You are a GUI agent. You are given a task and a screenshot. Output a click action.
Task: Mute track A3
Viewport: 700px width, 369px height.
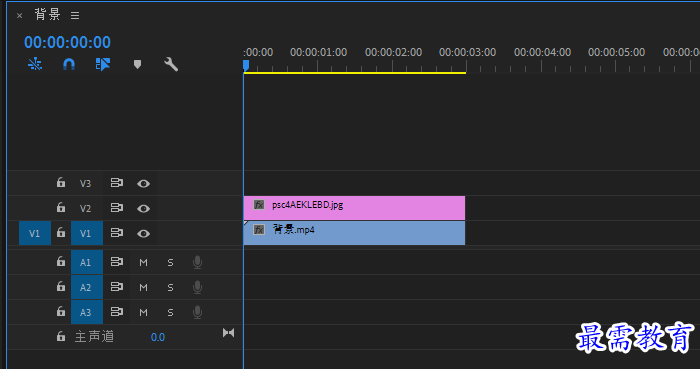coord(143,313)
